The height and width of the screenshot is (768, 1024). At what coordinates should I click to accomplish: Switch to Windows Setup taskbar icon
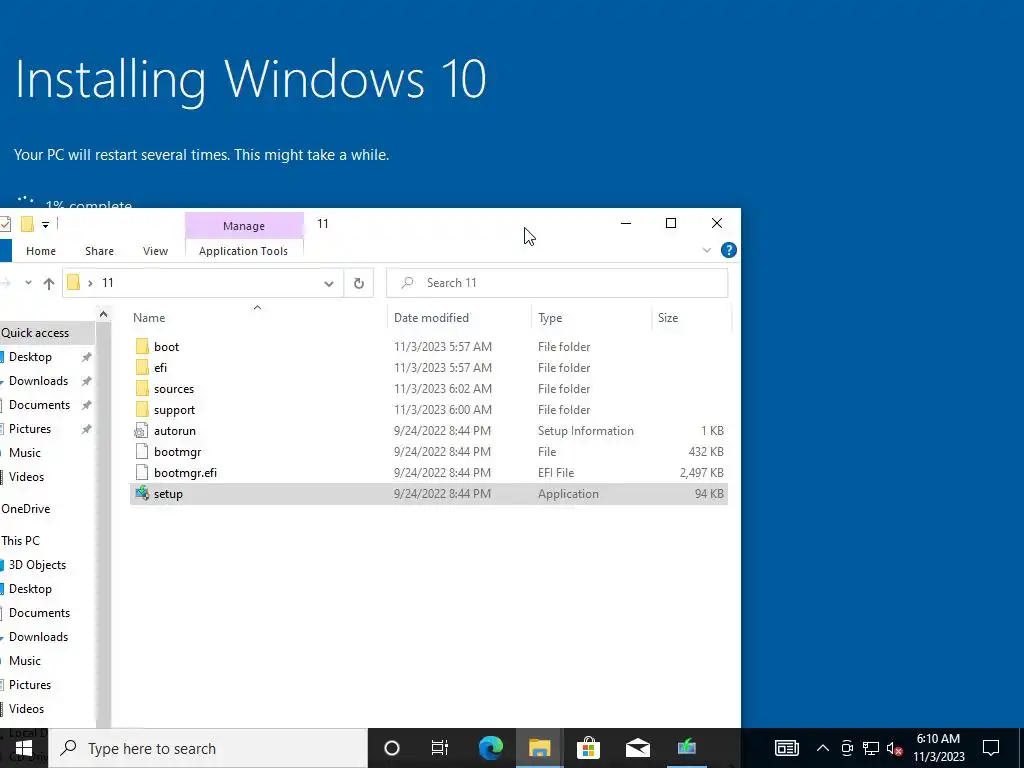(x=686, y=748)
